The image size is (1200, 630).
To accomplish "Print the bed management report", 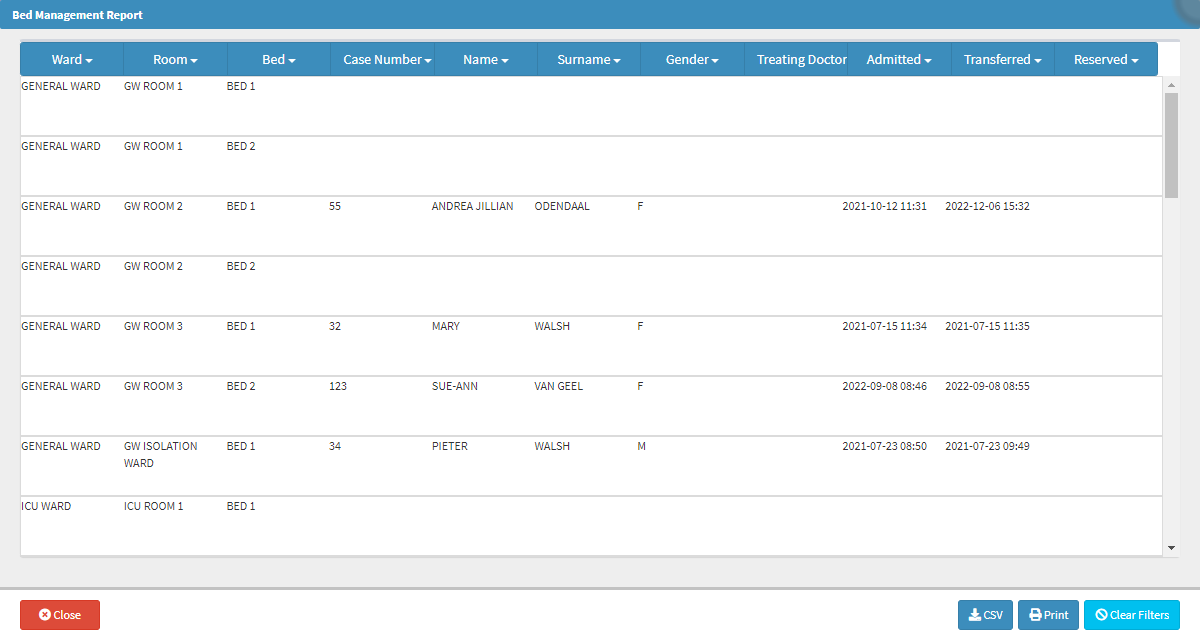I will (x=1048, y=615).
